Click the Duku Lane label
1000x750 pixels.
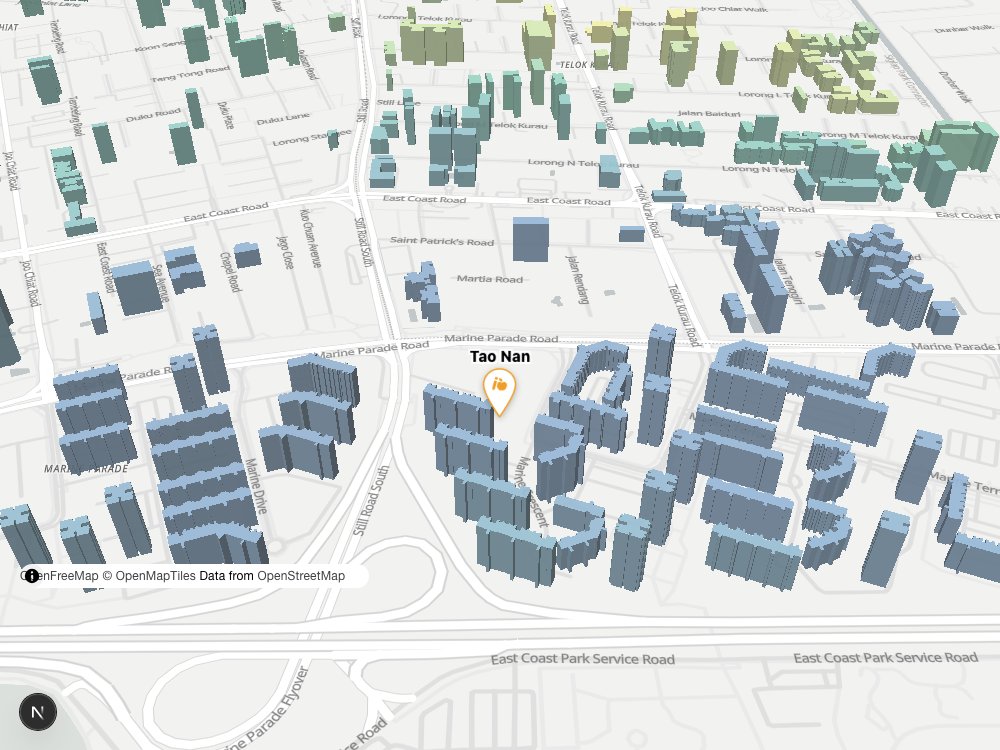[283, 119]
